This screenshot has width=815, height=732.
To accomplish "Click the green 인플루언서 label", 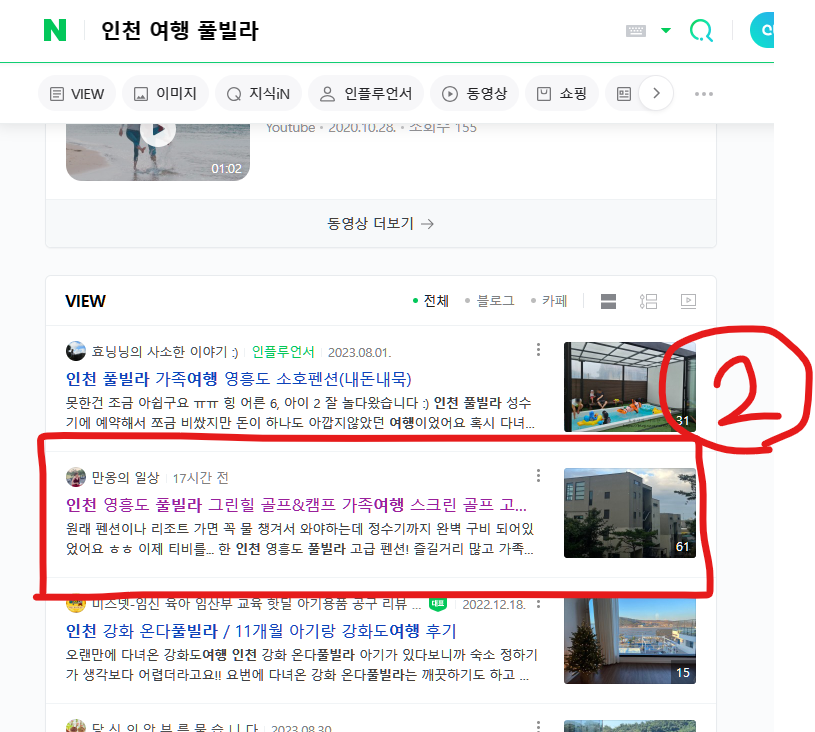I will click(283, 352).
